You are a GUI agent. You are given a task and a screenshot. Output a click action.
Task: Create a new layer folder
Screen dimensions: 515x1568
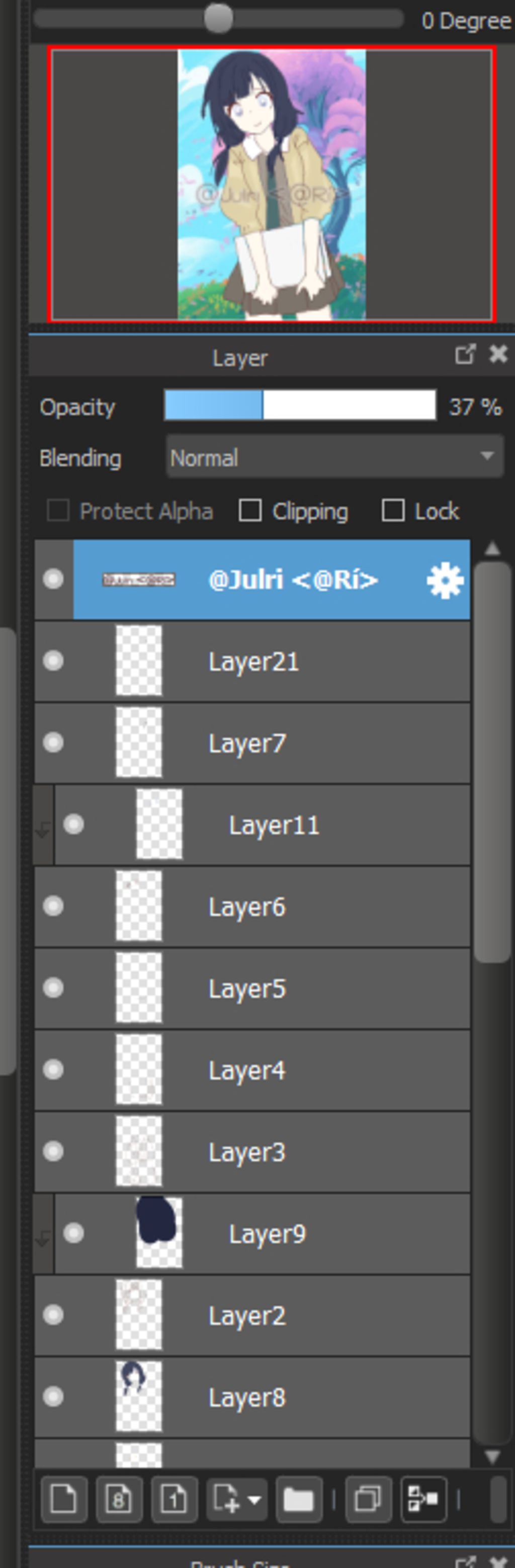tap(298, 1499)
